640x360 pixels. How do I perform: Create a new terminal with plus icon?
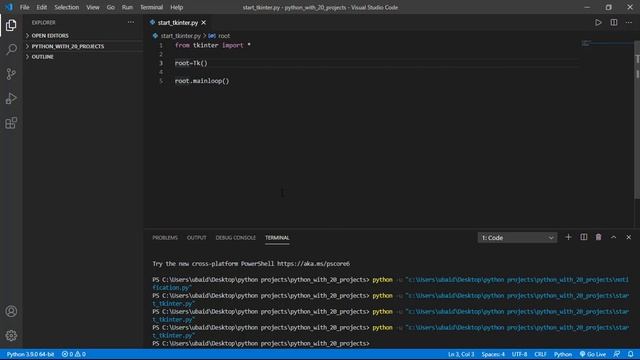click(568, 237)
